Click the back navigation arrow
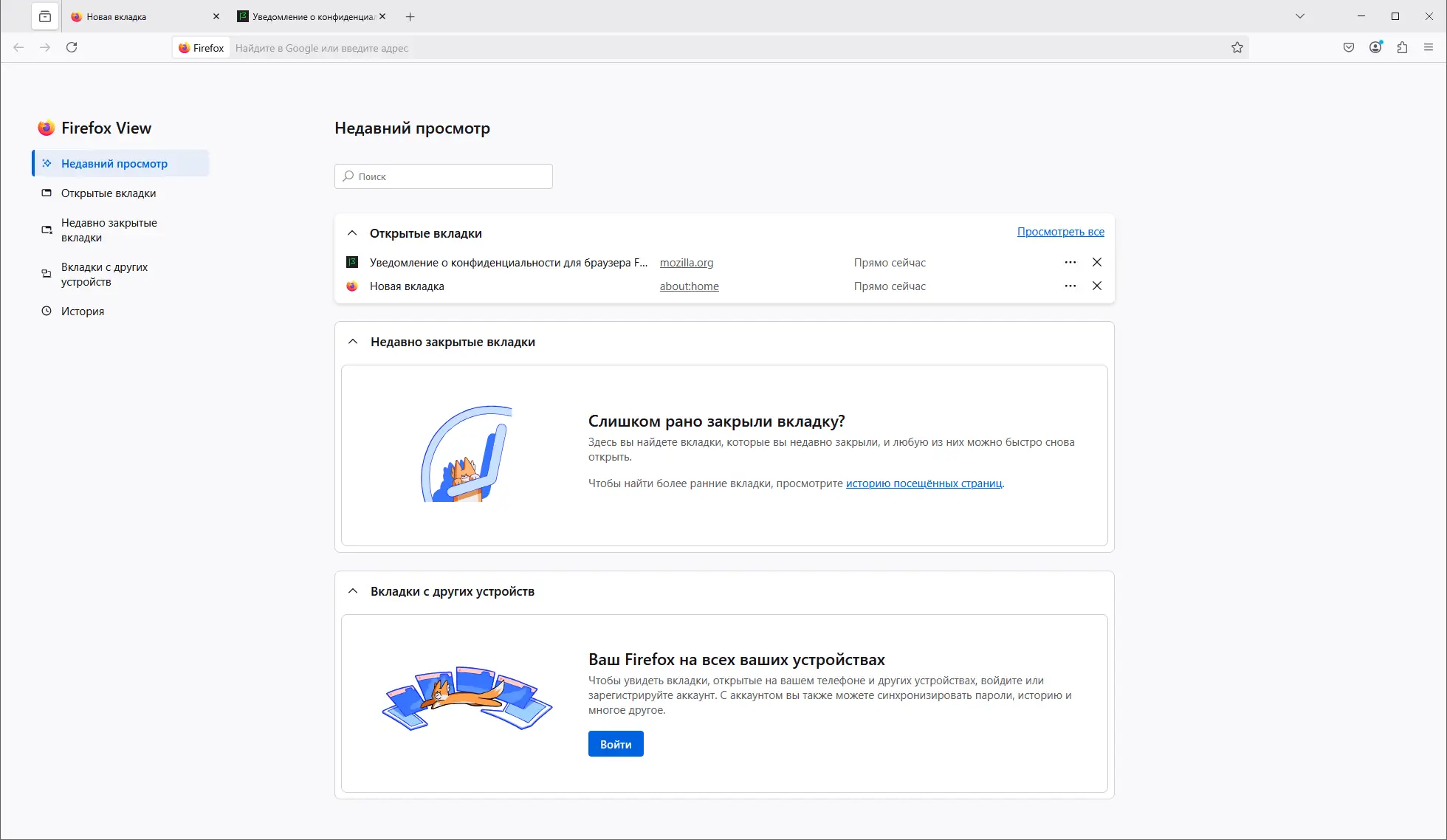Screen dimensions: 1447x840 (18, 47)
